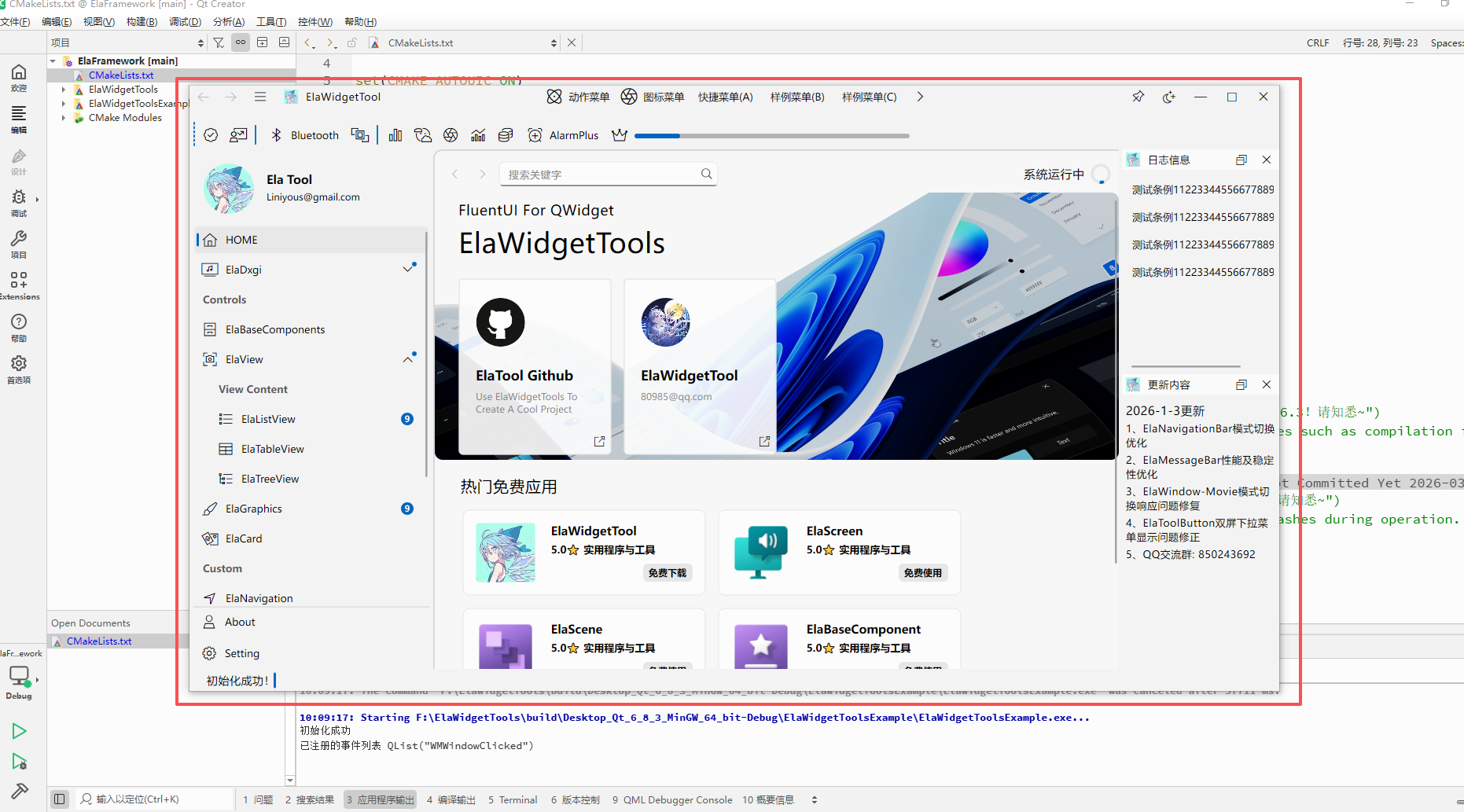Switch to 5 Terminal output tab
Image resolution: width=1464 pixels, height=812 pixels.
(513, 799)
